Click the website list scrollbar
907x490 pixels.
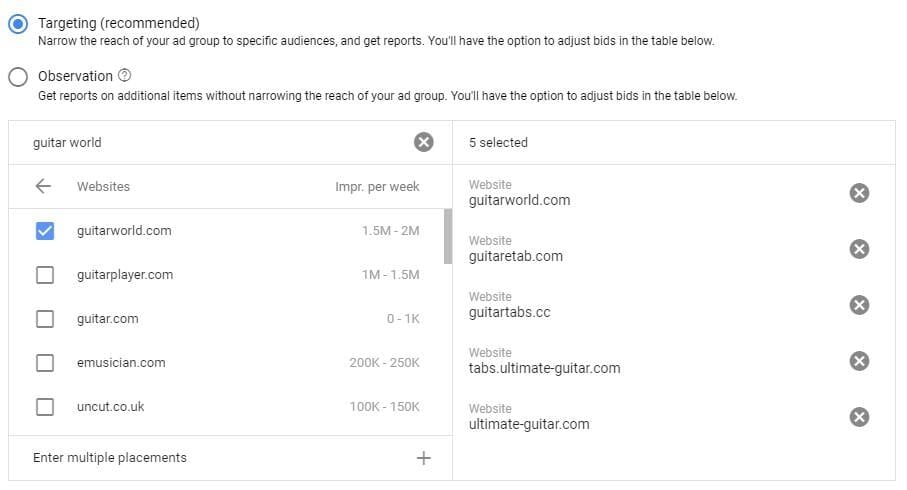tap(447, 236)
